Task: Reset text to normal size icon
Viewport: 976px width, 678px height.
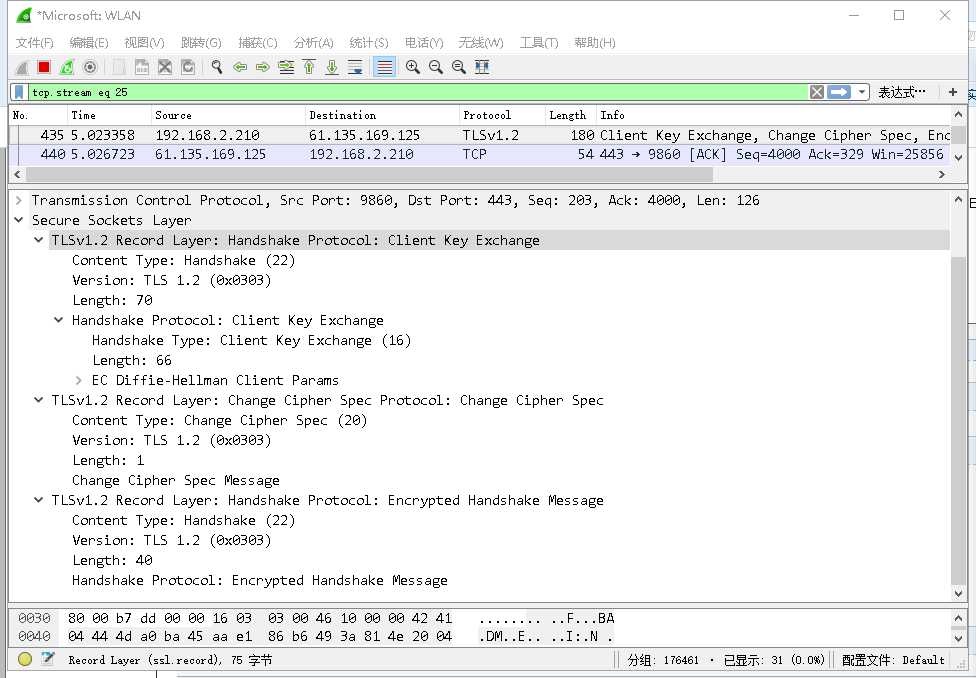Action: click(x=459, y=67)
